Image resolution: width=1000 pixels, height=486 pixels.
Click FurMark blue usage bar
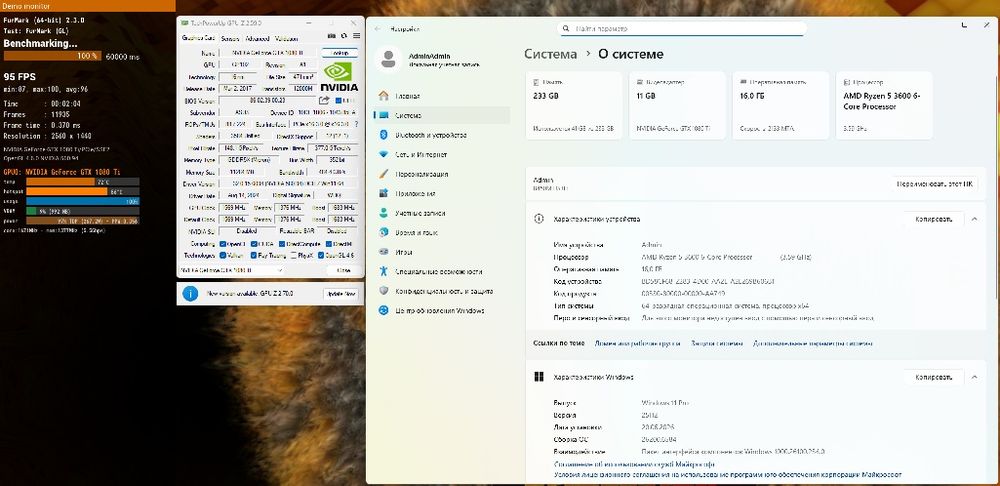pyautogui.click(x=83, y=201)
